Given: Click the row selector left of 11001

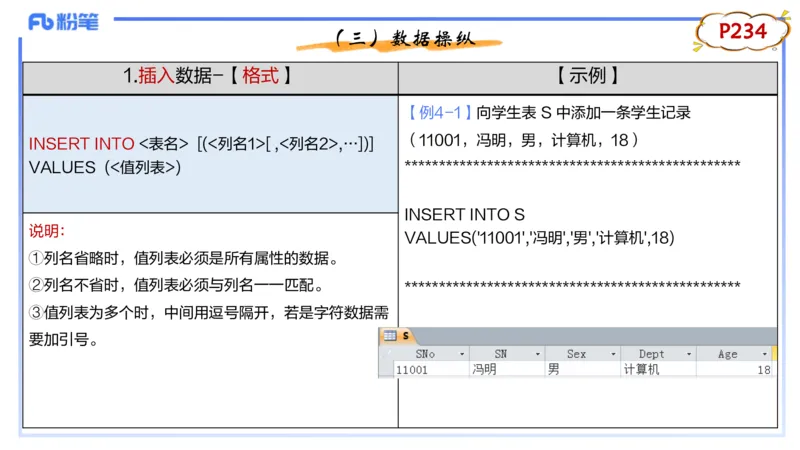Looking at the screenshot, I should [386, 369].
